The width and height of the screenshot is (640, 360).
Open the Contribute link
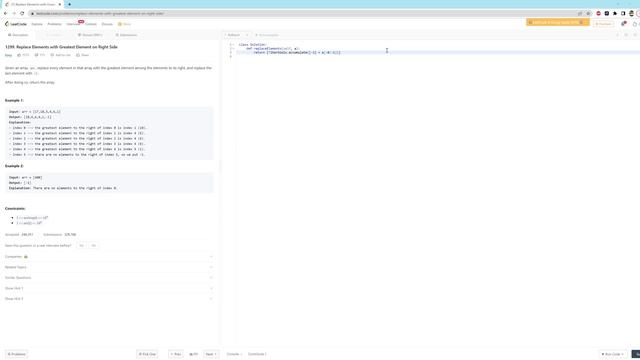click(257, 354)
